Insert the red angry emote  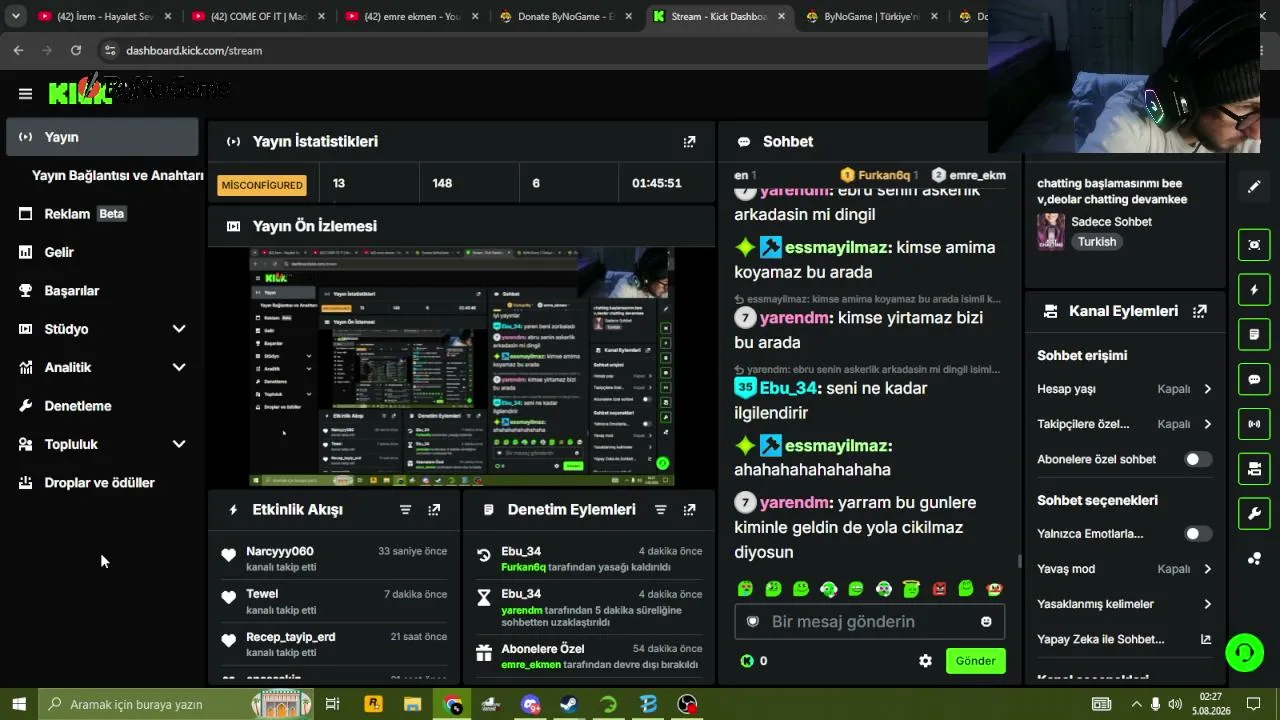click(x=939, y=590)
